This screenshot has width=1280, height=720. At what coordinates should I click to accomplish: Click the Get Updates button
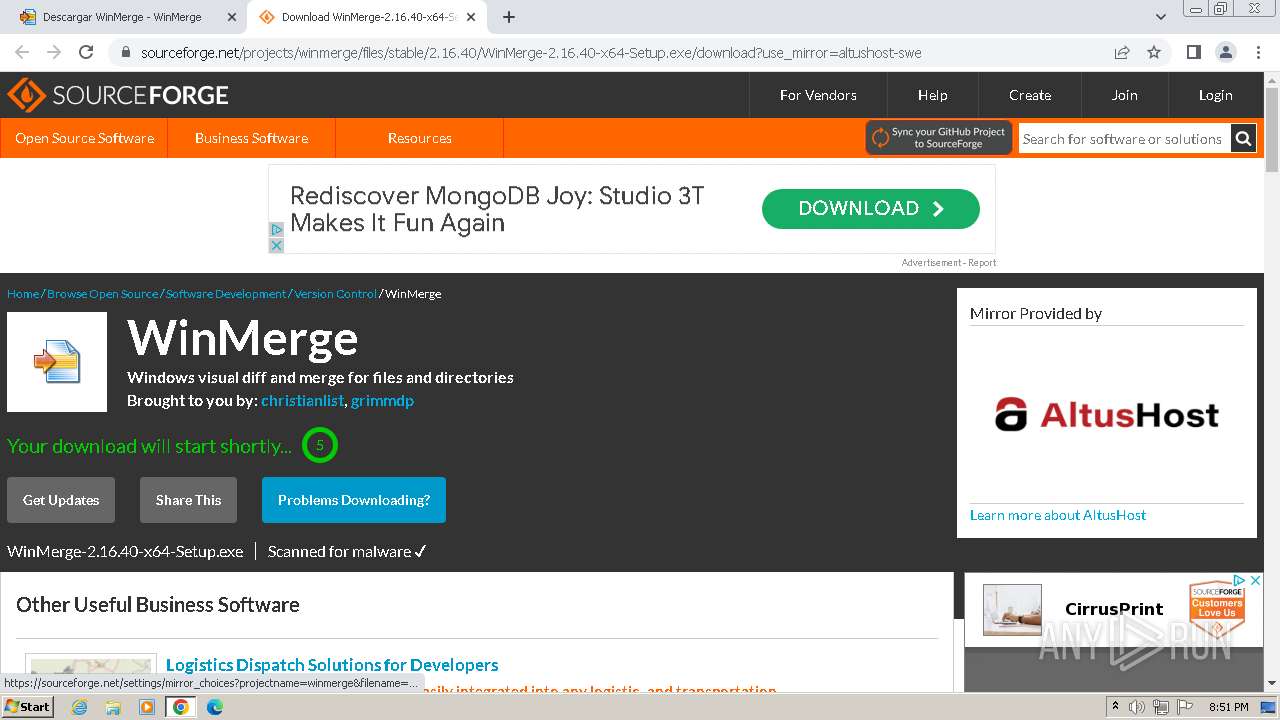click(61, 500)
